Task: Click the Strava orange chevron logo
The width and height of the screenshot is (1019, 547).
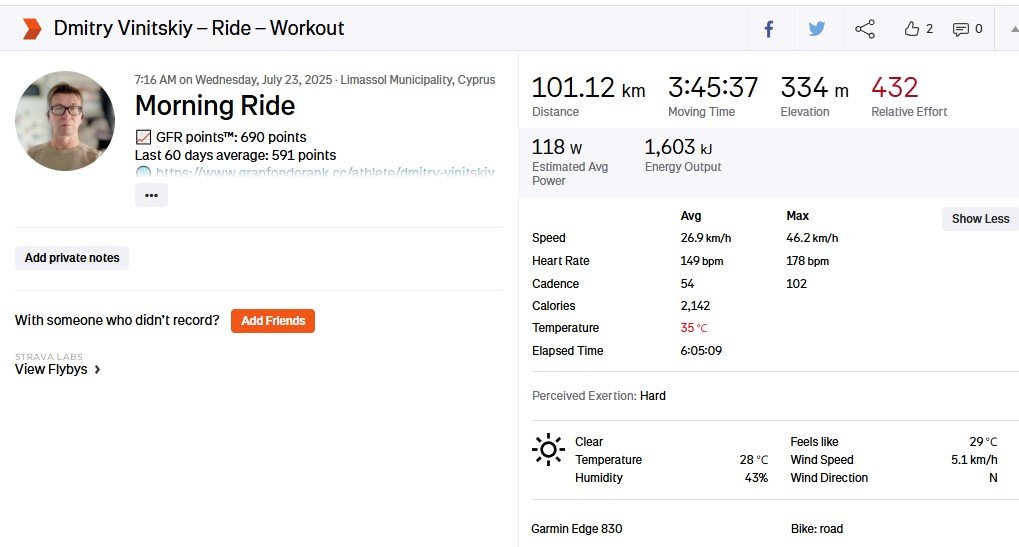Action: coord(32,29)
